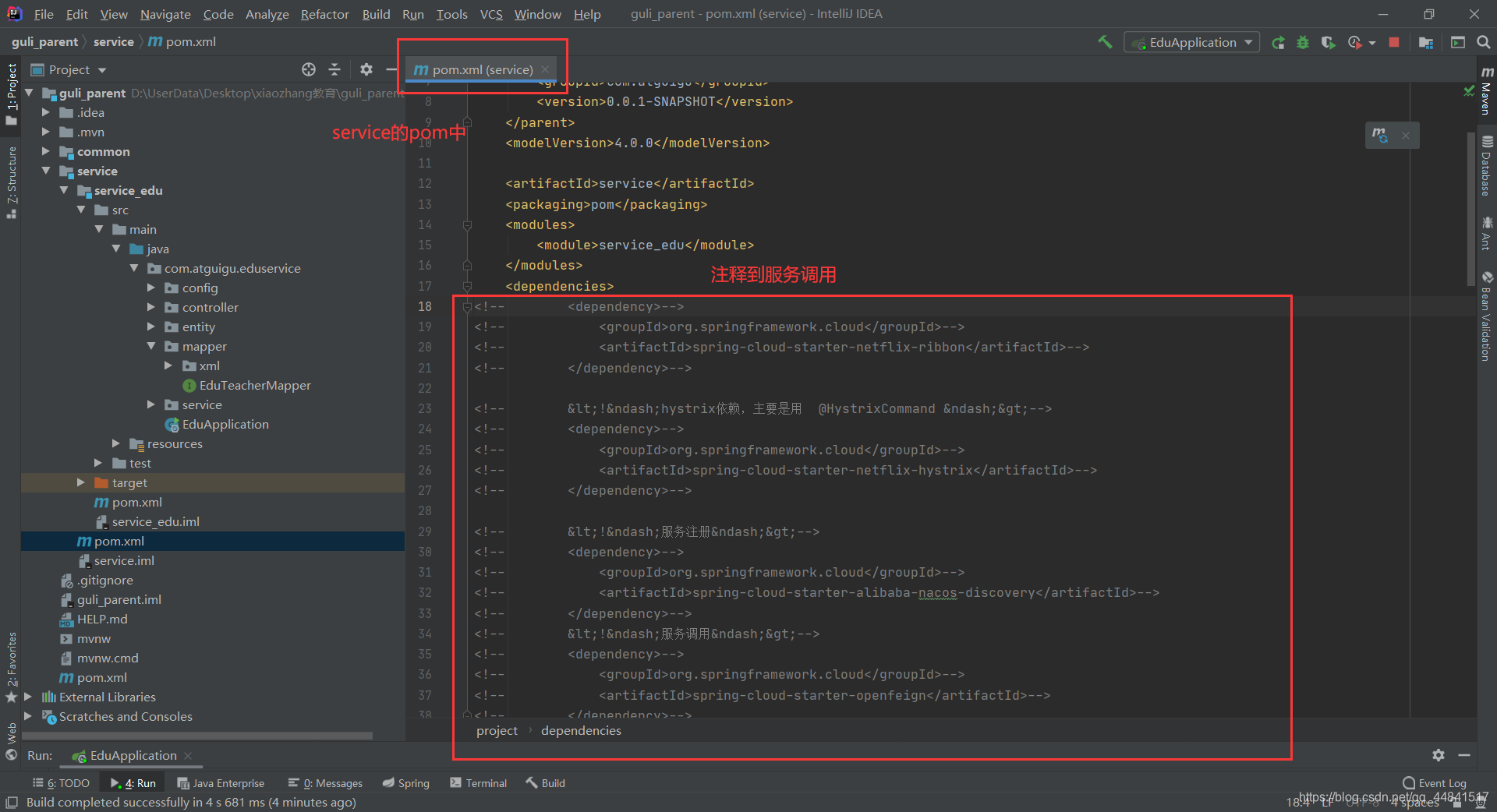
Task: Click the Project panel horizontal scrollbar
Action: click(x=199, y=735)
